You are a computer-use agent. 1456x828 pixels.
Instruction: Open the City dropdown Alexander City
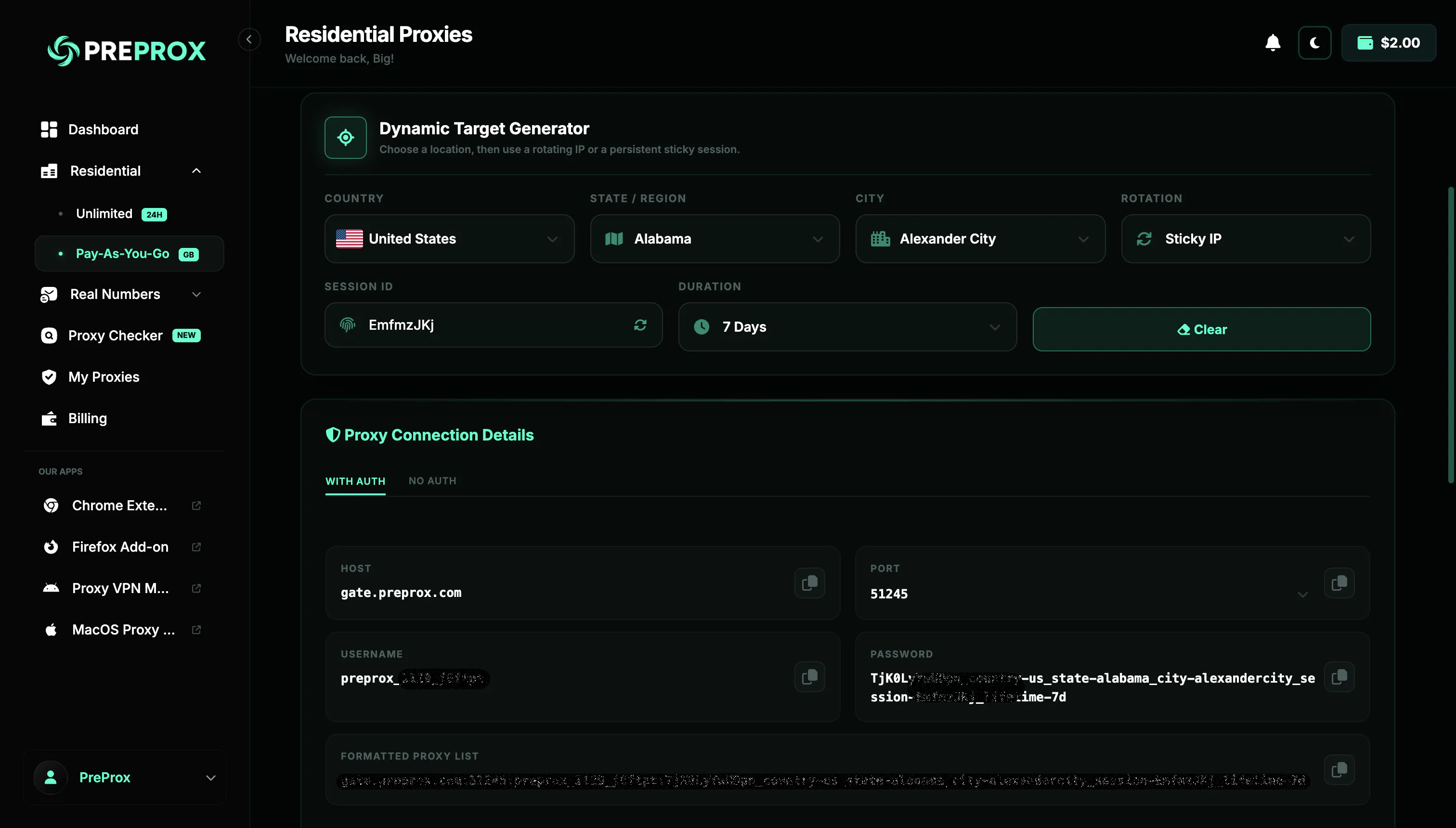click(x=980, y=239)
